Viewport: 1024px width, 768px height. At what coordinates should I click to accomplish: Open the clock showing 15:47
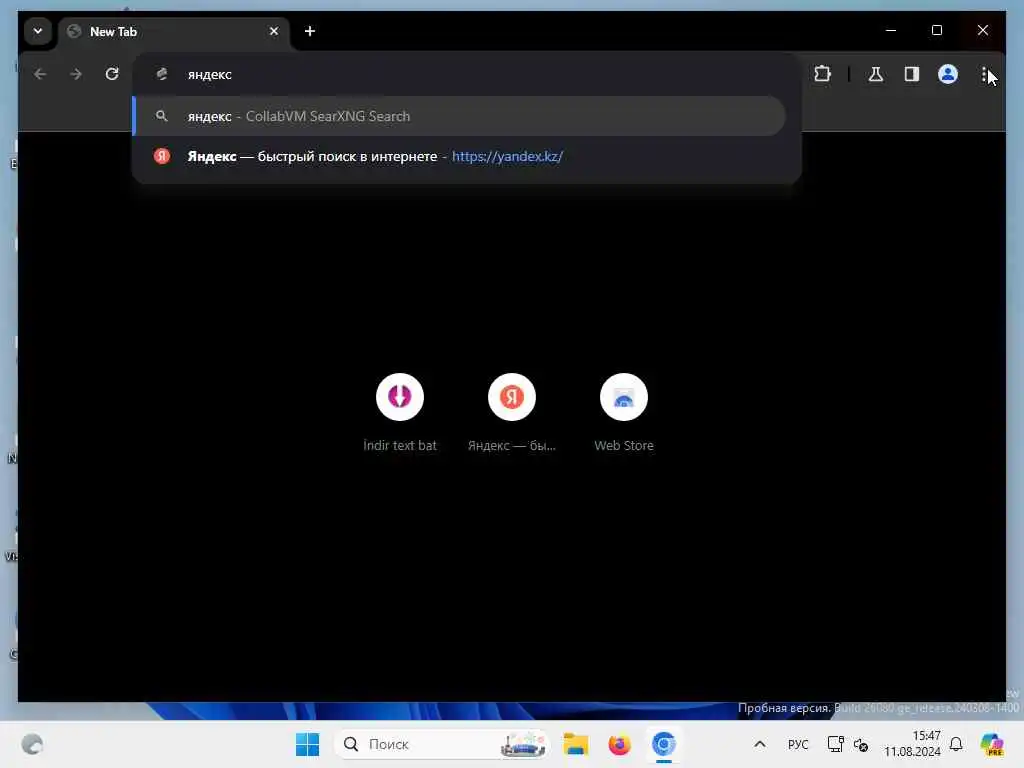[x=912, y=744]
